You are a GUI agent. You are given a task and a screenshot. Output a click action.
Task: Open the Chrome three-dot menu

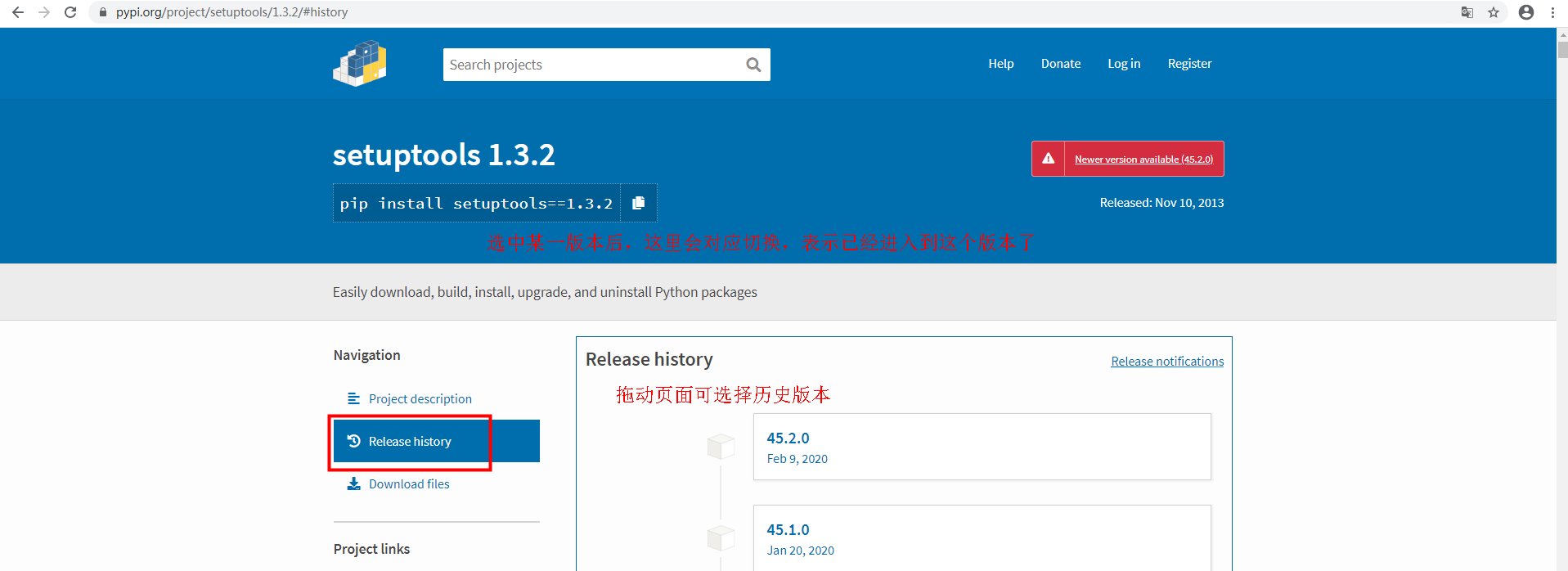point(1552,12)
